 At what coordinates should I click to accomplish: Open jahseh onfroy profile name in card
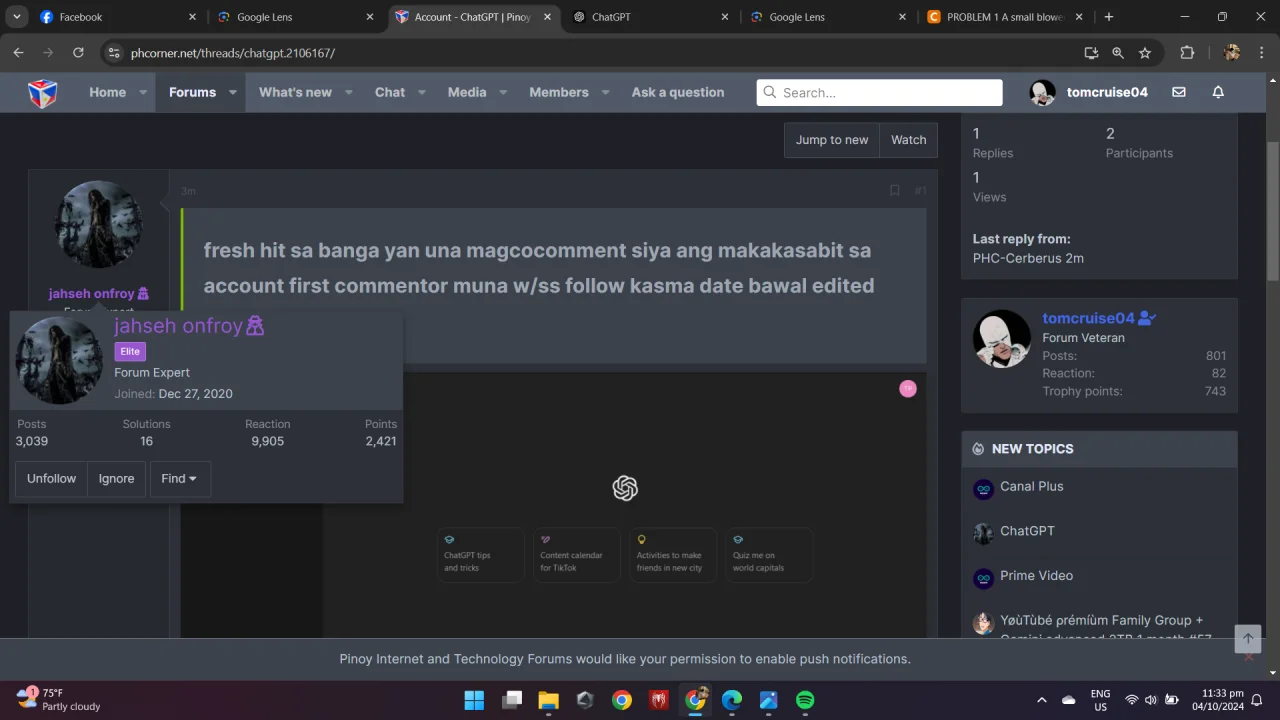[x=178, y=326]
